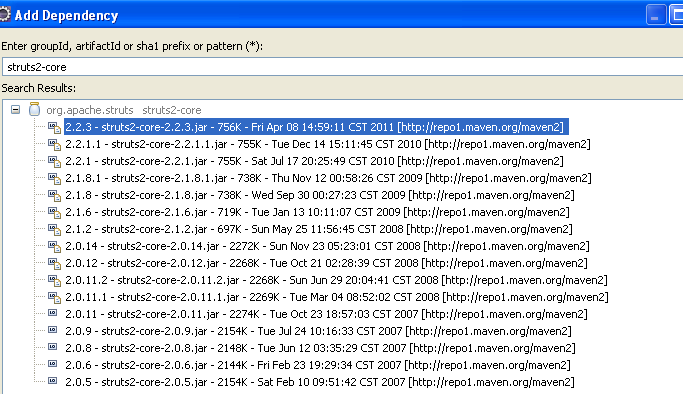Viewport: 683px width, 394px height.
Task: Click into the struts2-core search field
Action: tap(342, 67)
